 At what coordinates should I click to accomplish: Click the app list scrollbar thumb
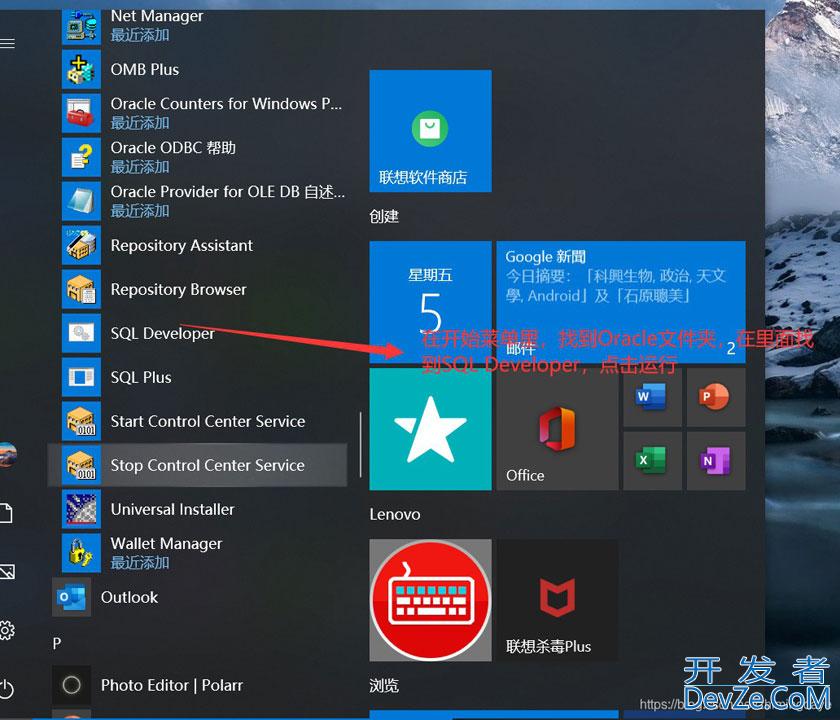click(x=361, y=445)
